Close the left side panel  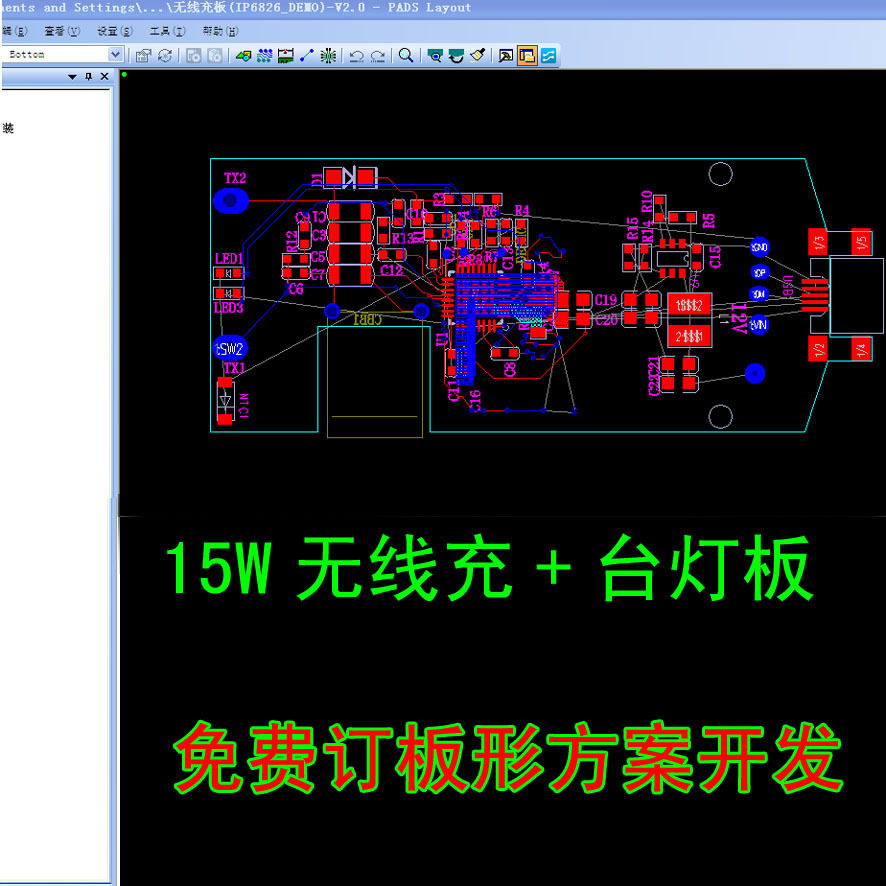104,75
